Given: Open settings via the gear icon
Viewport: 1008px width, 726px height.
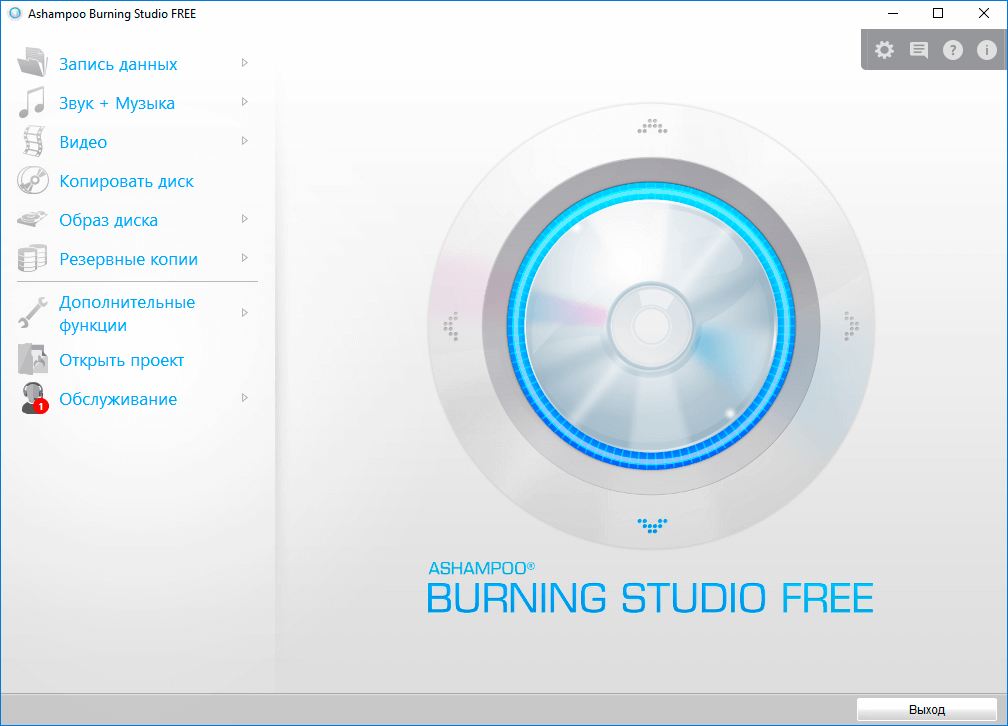Looking at the screenshot, I should (x=884, y=50).
